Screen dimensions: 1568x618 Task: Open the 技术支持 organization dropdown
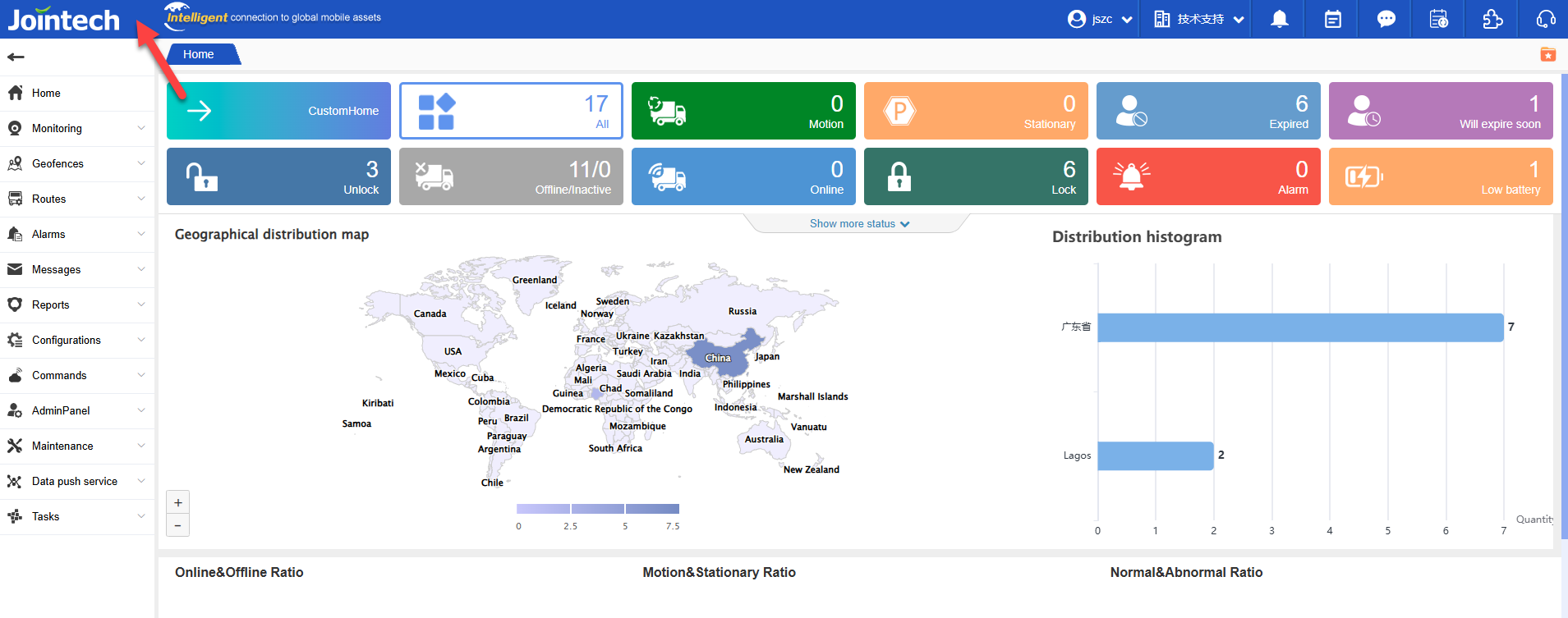click(1198, 19)
